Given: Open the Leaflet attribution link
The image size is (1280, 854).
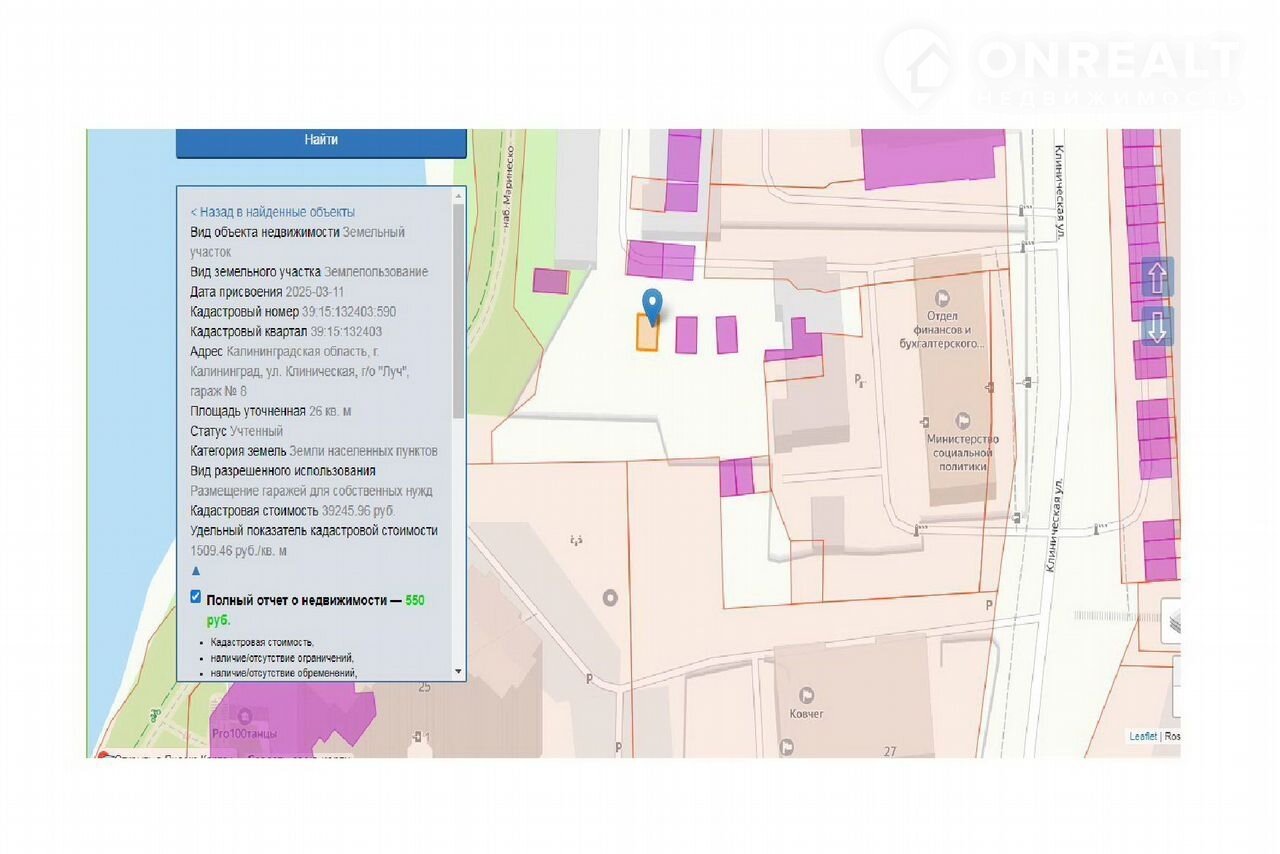Looking at the screenshot, I should click(x=1143, y=736).
